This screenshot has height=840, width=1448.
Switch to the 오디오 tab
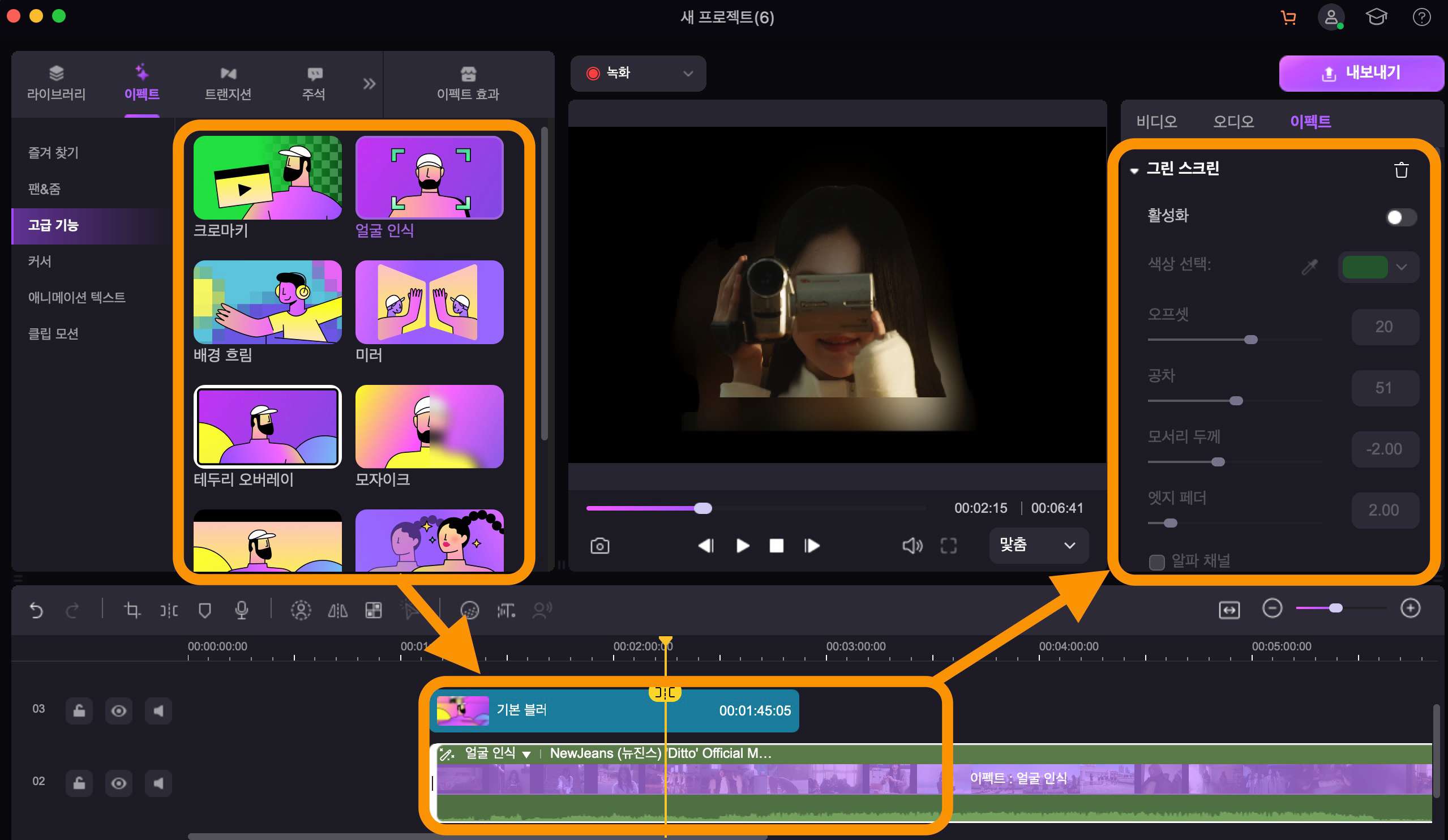[1232, 121]
